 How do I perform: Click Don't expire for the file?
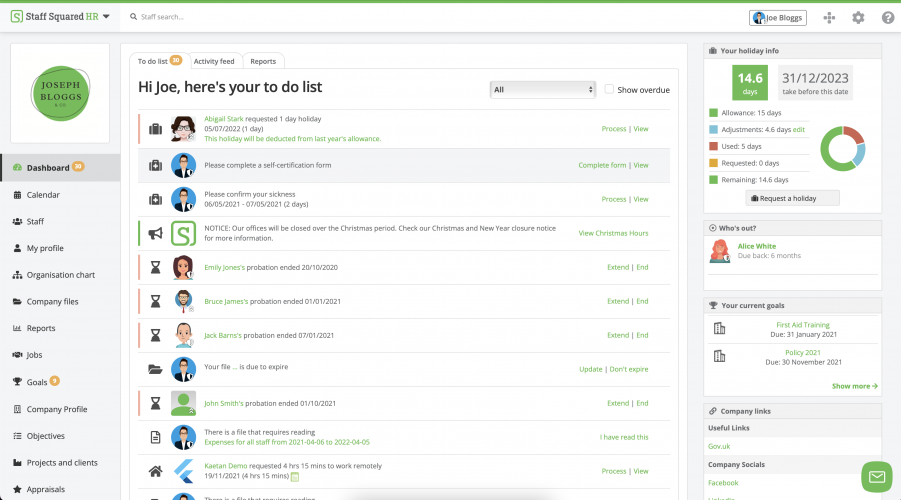click(x=629, y=369)
